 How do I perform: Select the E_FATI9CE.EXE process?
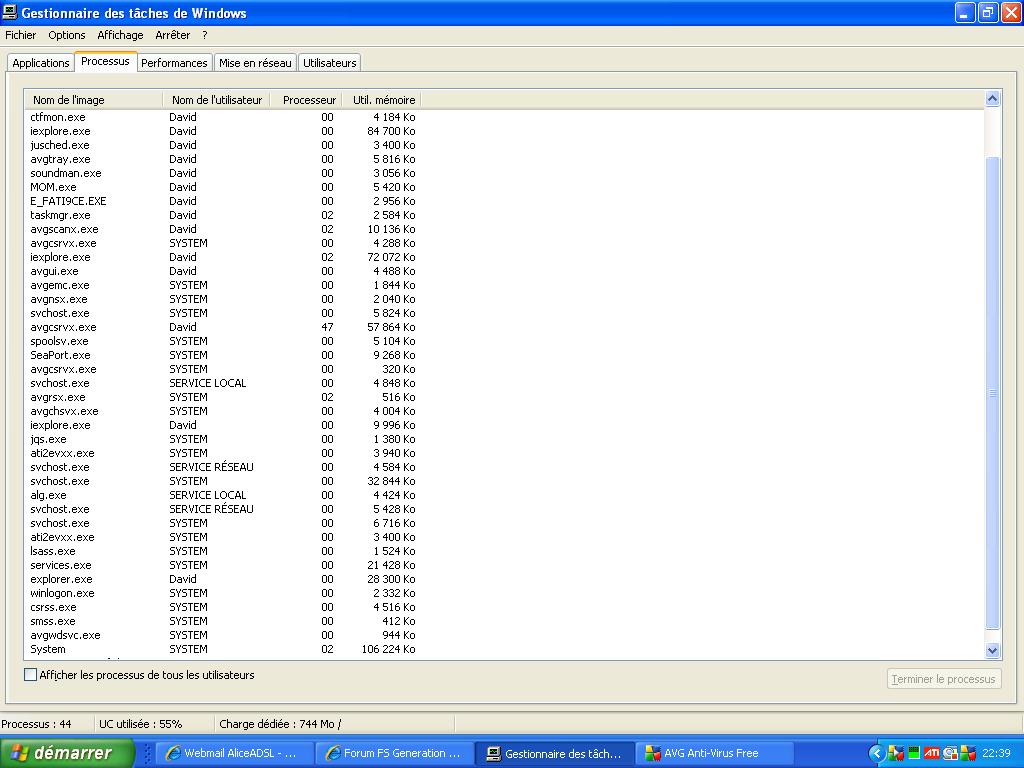pyautogui.click(x=223, y=201)
